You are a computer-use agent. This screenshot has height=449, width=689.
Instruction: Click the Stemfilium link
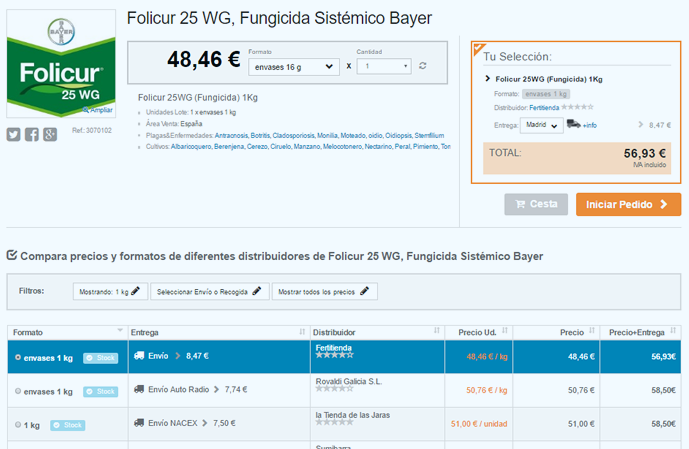point(429,135)
